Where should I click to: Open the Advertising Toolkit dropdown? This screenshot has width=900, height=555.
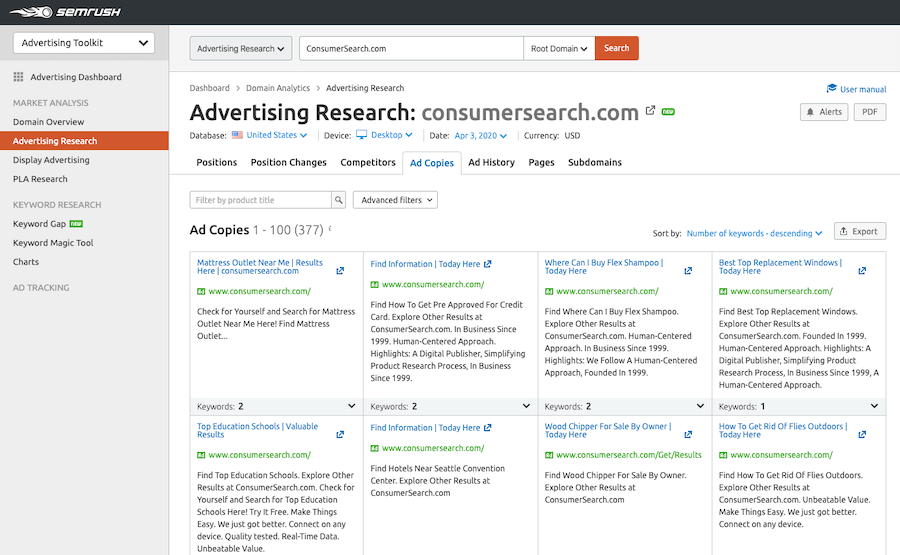click(84, 42)
